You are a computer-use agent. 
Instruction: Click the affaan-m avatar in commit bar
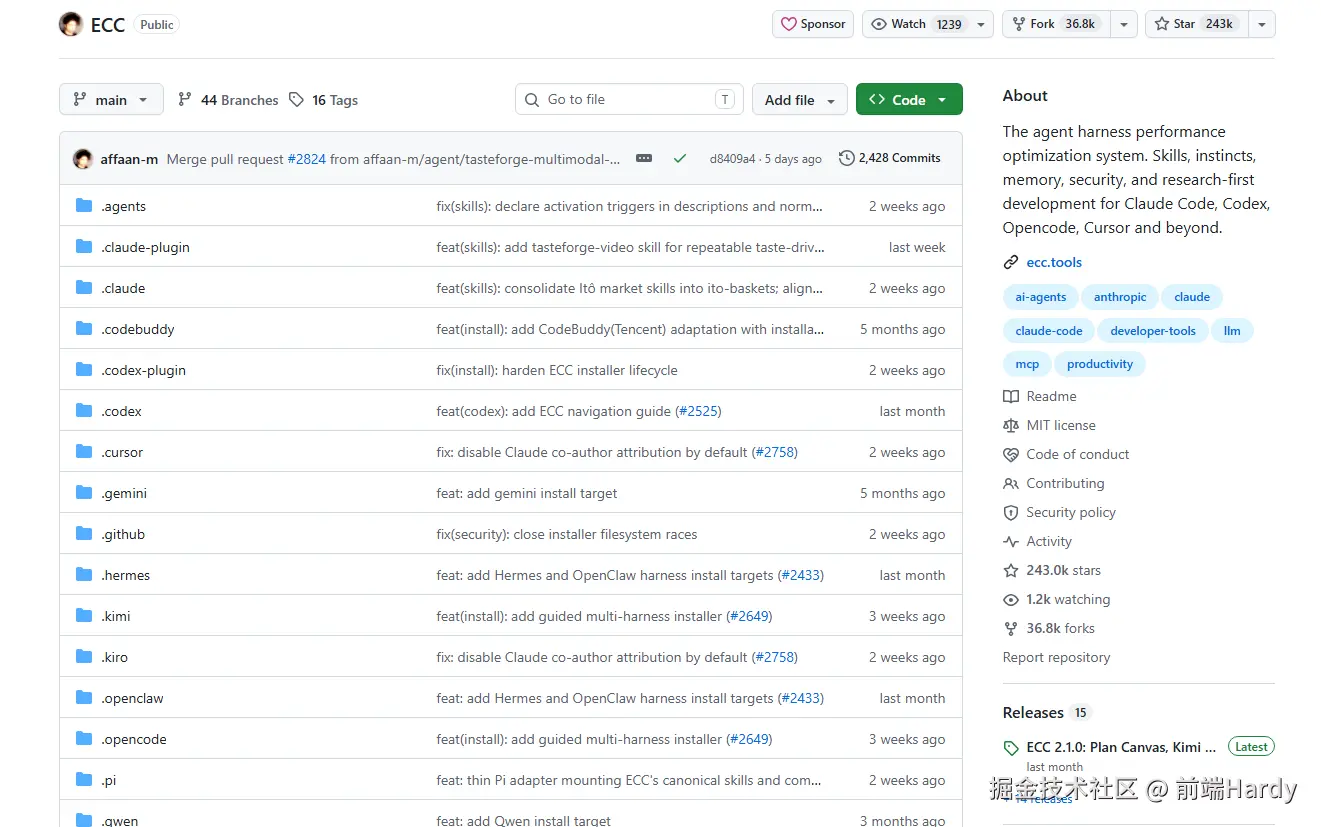point(83,158)
